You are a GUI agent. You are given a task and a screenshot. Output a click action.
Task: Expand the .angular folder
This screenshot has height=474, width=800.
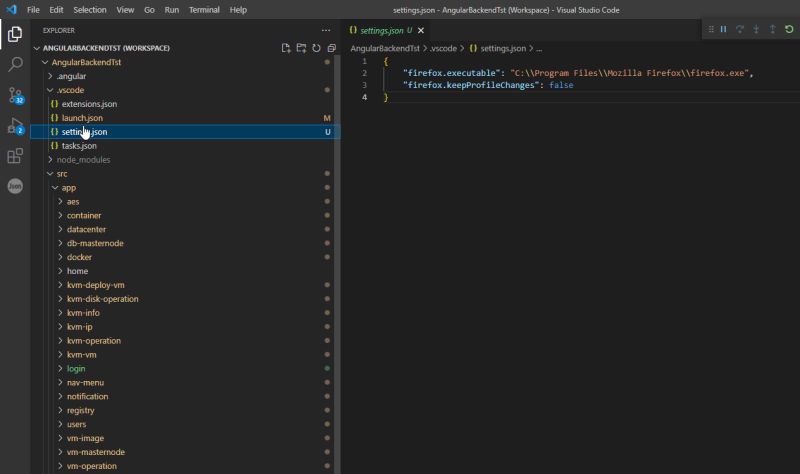50,76
